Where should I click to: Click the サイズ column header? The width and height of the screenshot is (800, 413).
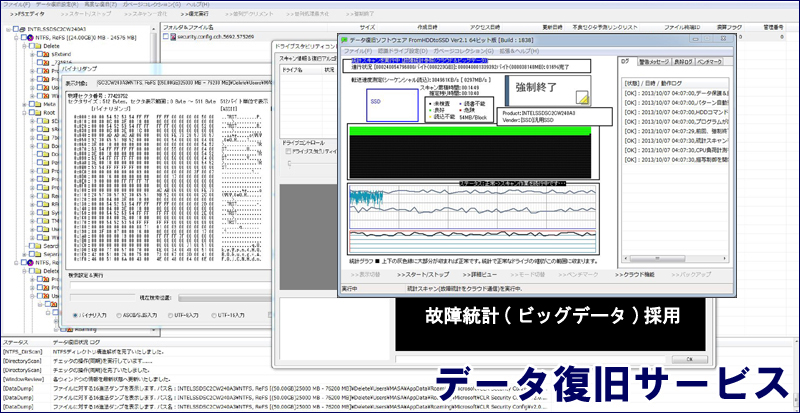[367, 27]
